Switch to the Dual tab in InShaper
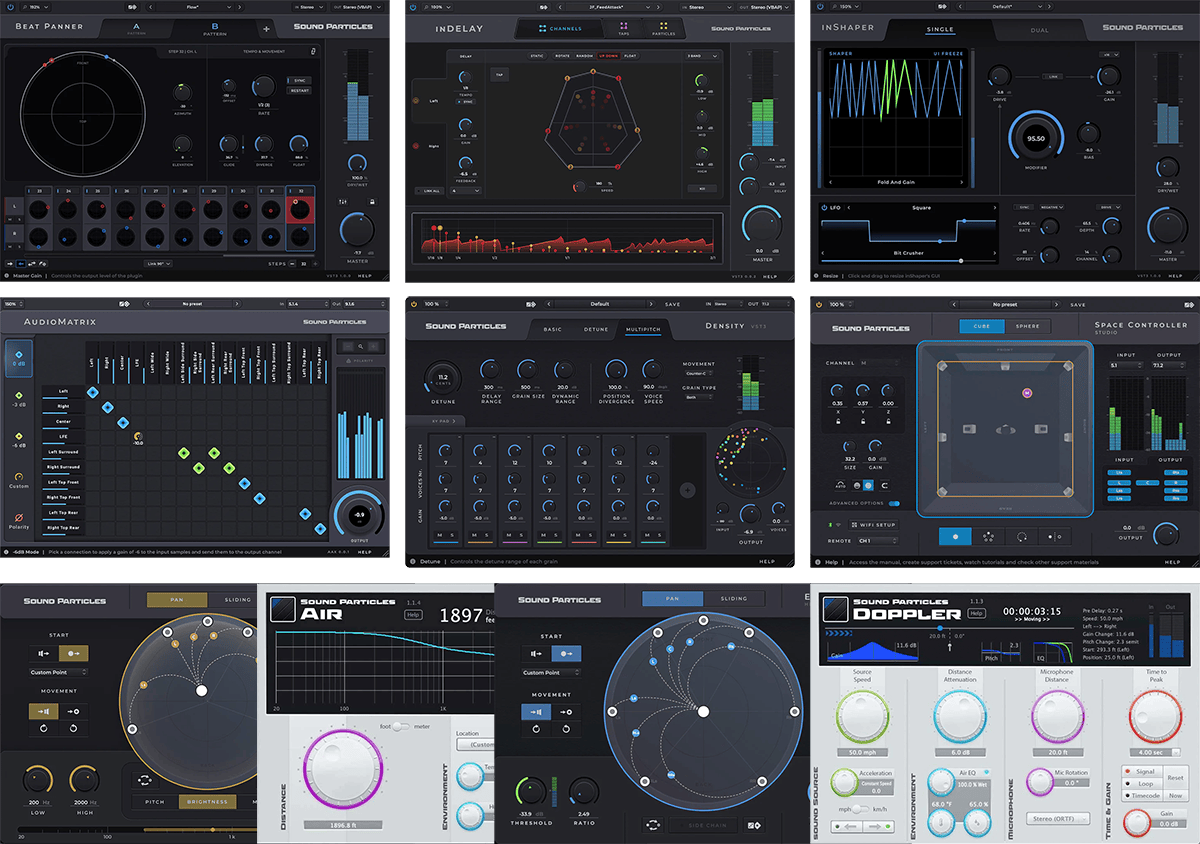Screen dimensions: 1200x844 [1040, 30]
